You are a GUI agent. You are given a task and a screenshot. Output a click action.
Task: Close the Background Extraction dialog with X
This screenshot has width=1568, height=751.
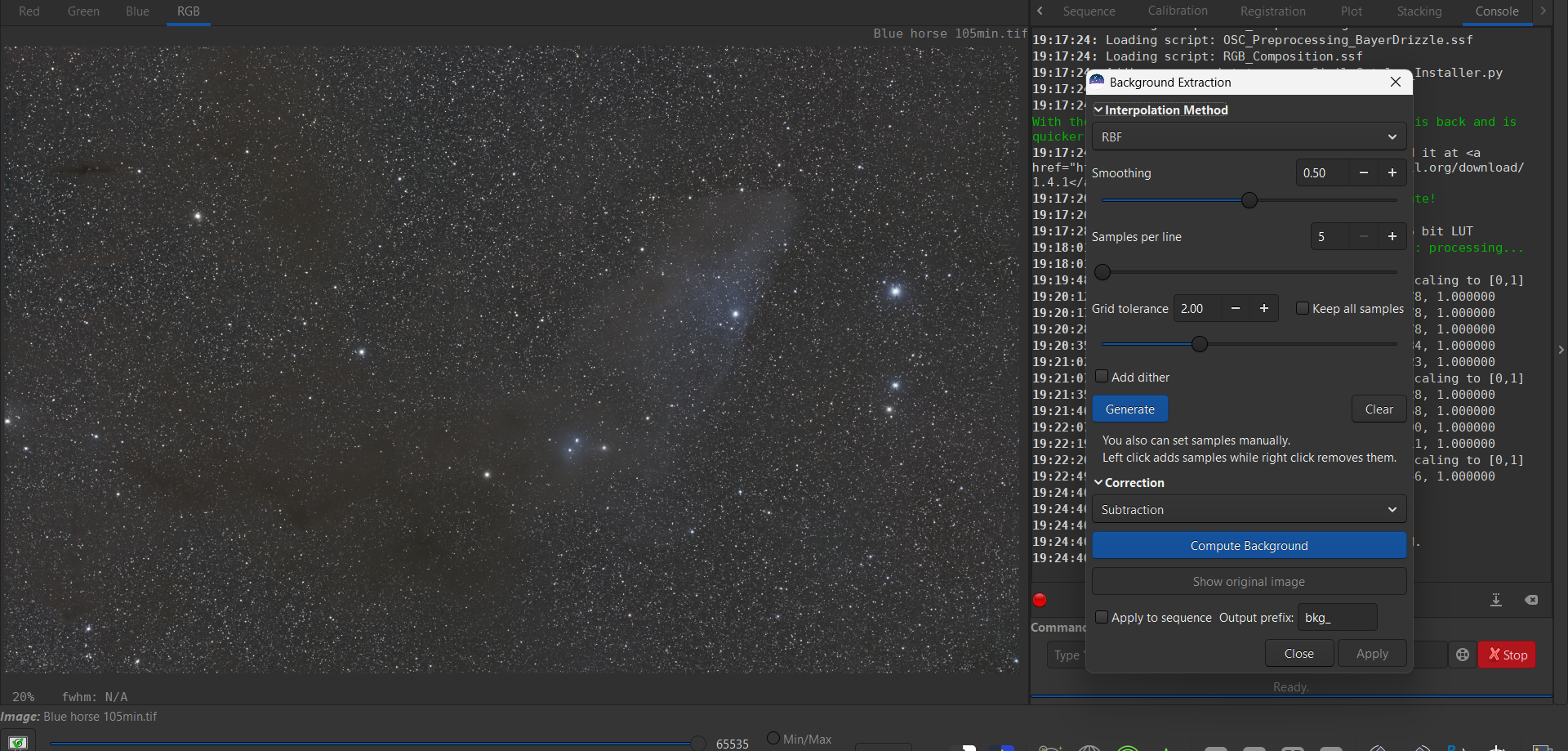[x=1396, y=82]
